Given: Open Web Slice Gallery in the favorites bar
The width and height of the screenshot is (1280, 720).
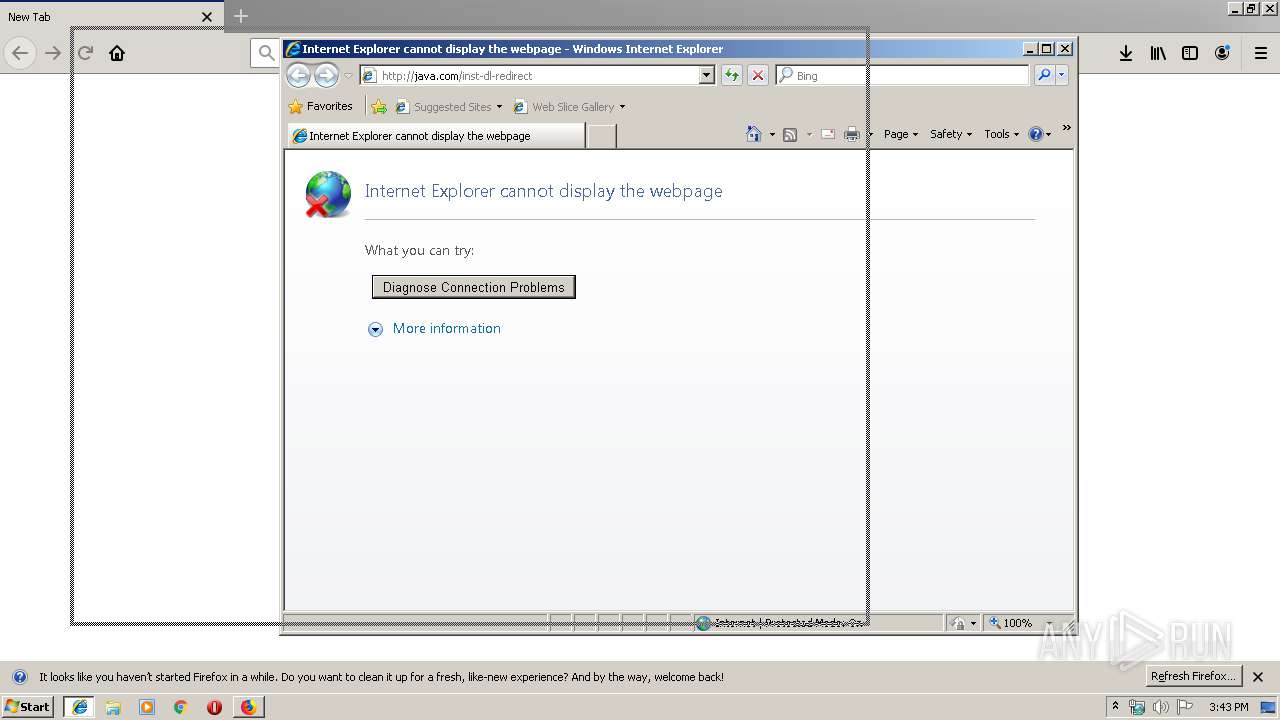Looking at the screenshot, I should point(569,107).
